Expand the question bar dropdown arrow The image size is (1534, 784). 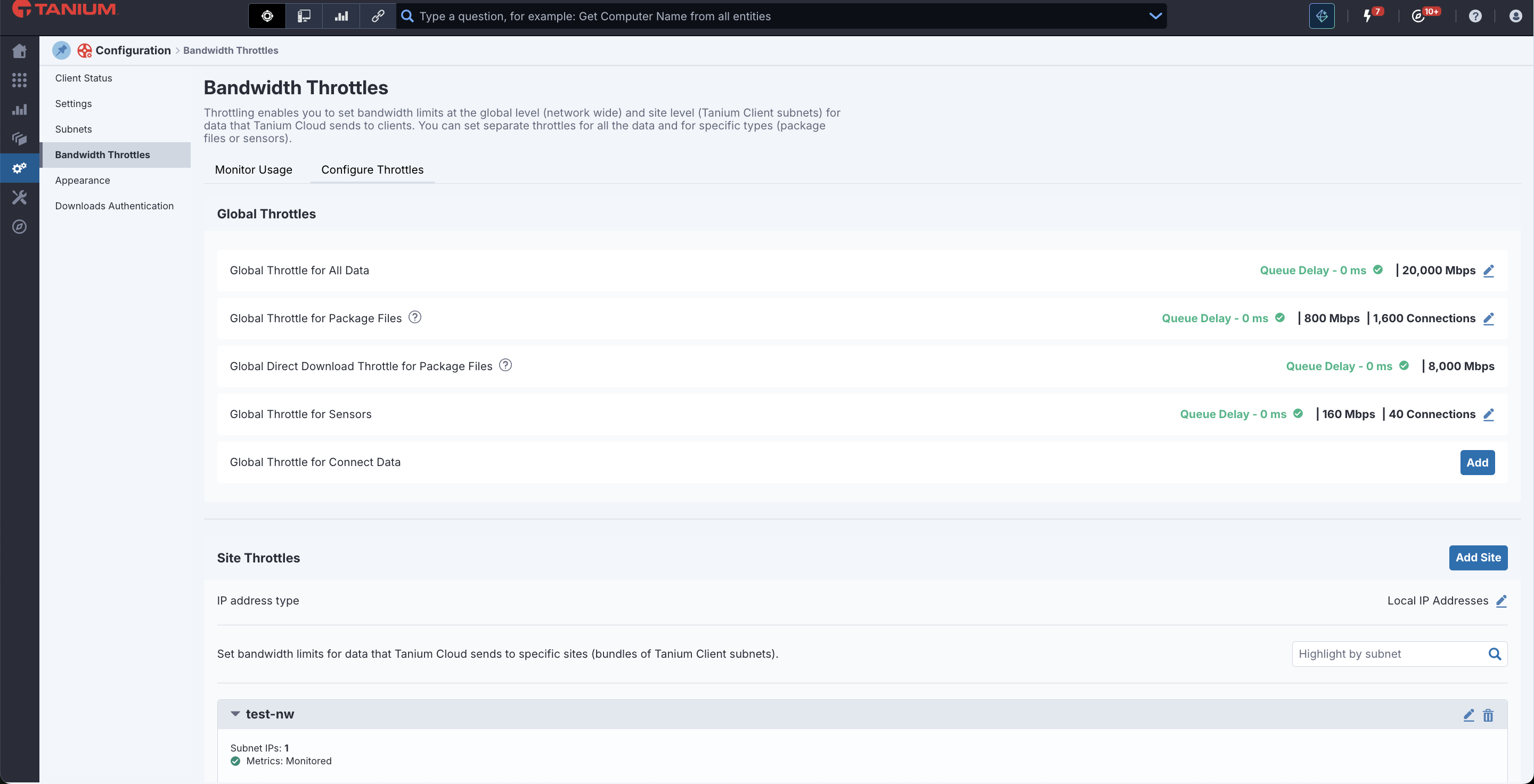[x=1155, y=16]
